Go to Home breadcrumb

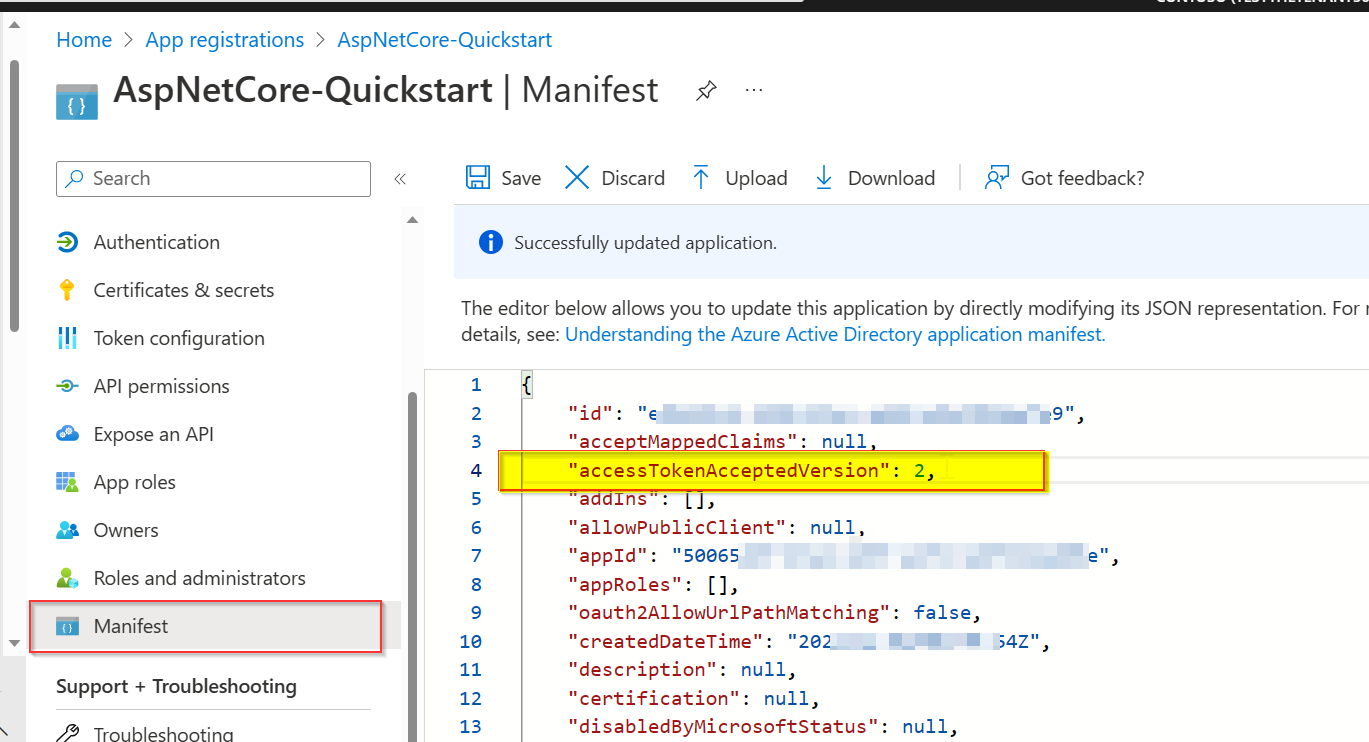pyautogui.click(x=84, y=40)
